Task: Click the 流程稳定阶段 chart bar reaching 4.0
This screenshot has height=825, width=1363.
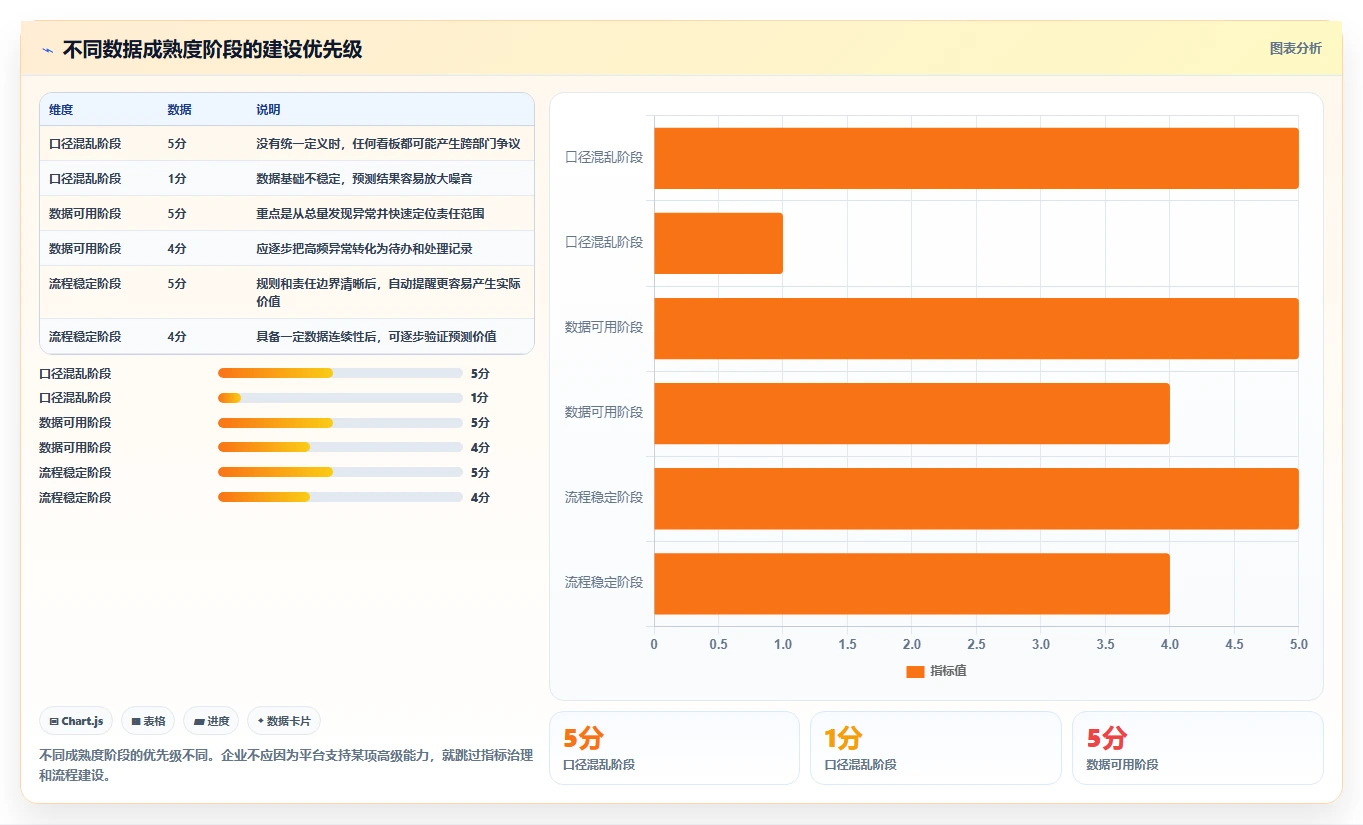Action: point(912,584)
